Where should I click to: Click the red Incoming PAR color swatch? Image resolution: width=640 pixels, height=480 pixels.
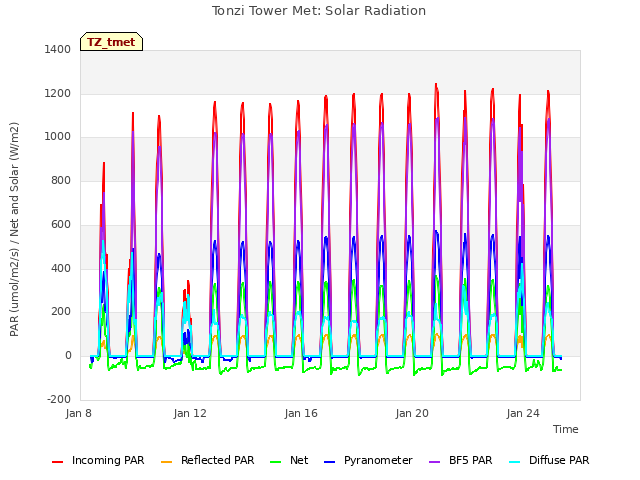tap(58, 462)
